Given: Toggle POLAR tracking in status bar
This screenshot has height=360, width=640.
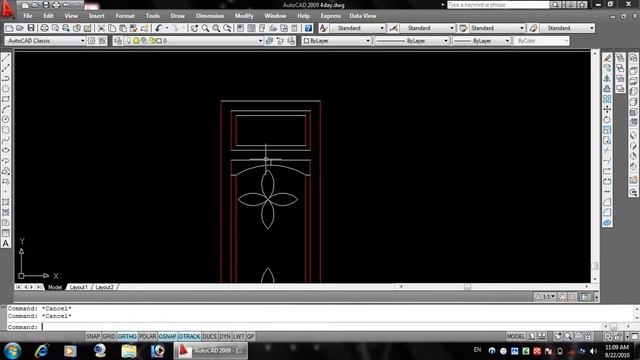Looking at the screenshot, I should click(147, 336).
